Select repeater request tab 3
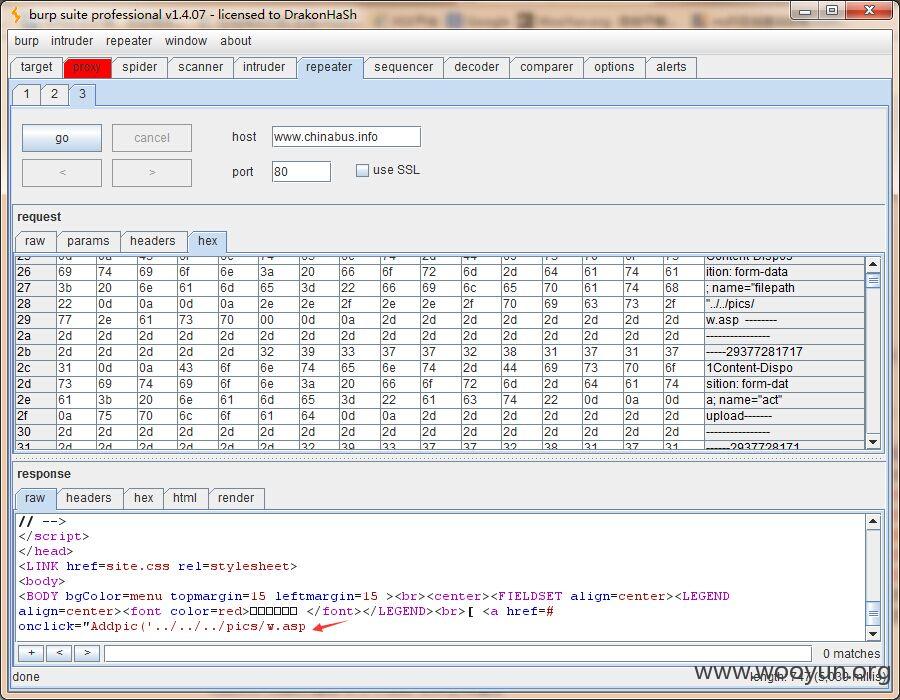 tap(82, 94)
